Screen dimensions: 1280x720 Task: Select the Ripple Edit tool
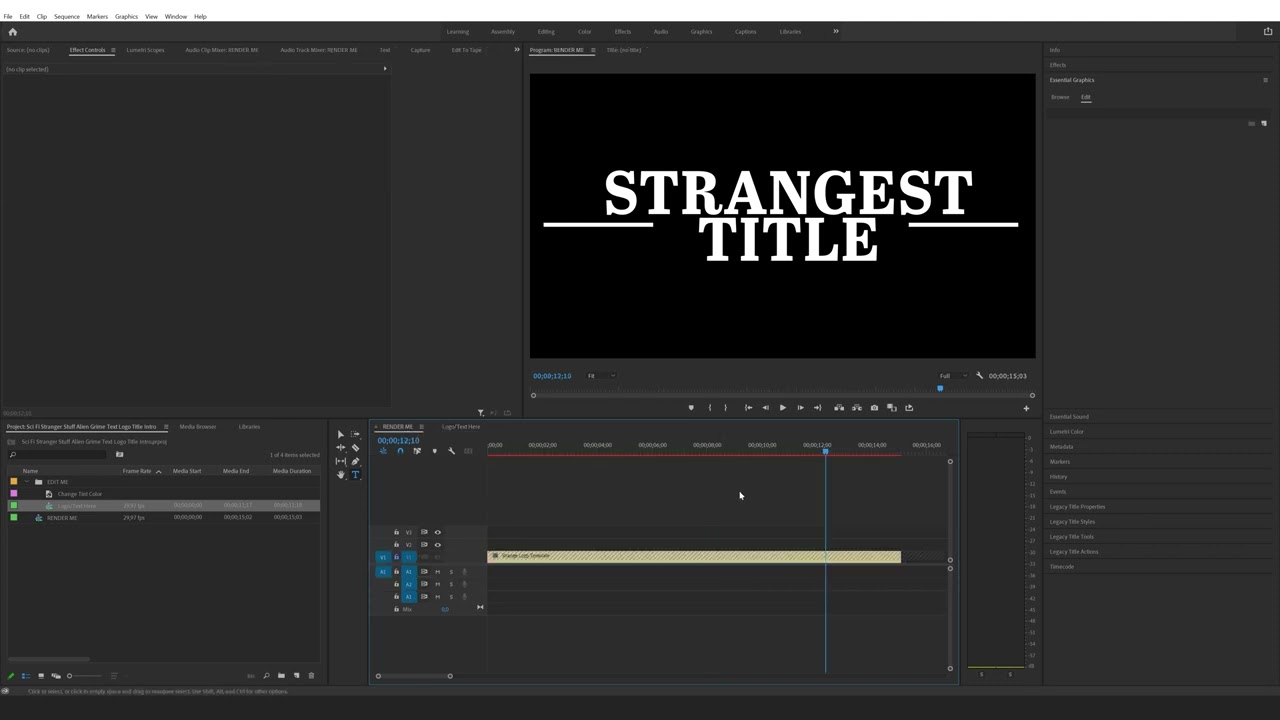point(340,447)
